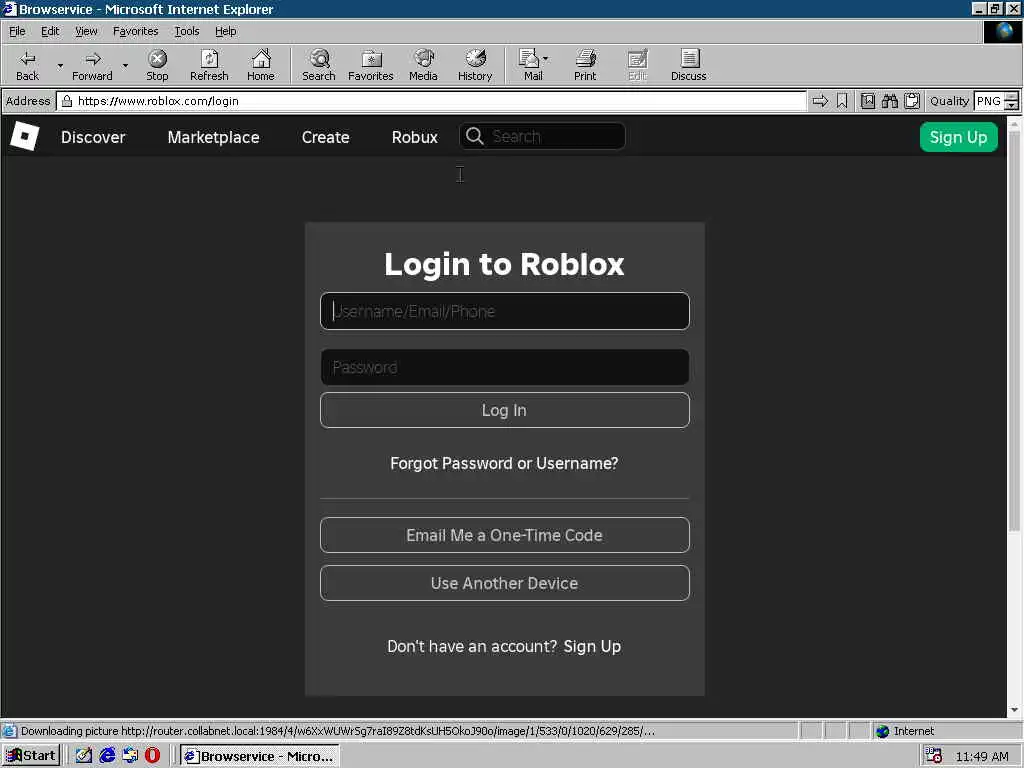
Task: Click the system tray icon beside the clock
Action: (934, 756)
